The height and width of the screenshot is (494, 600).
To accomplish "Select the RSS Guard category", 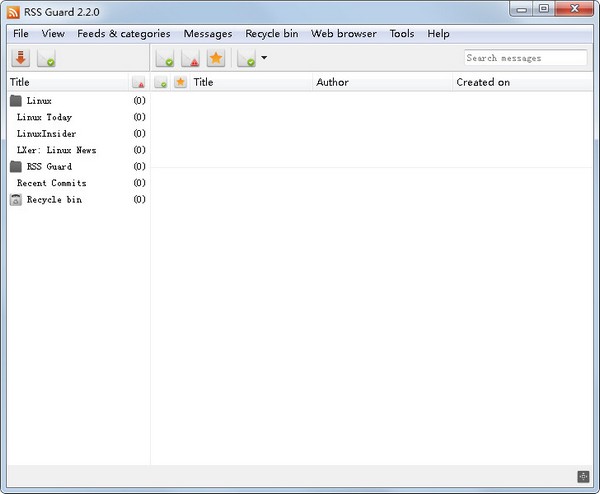I will 48,167.
